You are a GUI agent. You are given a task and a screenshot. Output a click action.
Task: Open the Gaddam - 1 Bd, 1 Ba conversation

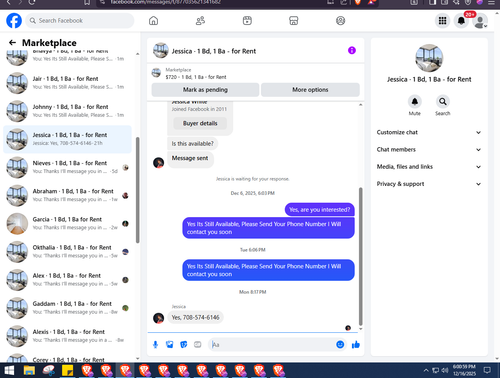pos(67,308)
